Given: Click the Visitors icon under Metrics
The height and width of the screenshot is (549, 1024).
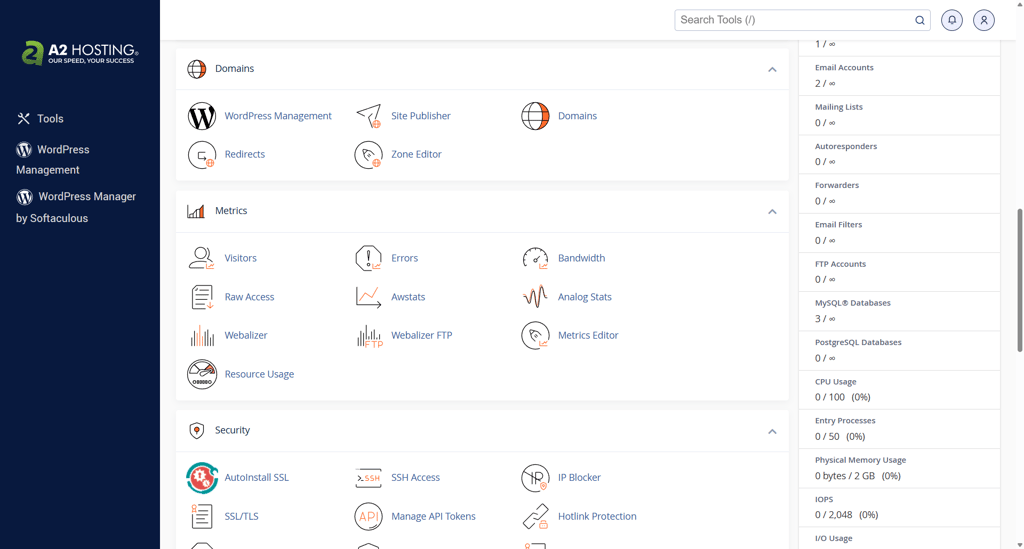Looking at the screenshot, I should [202, 259].
